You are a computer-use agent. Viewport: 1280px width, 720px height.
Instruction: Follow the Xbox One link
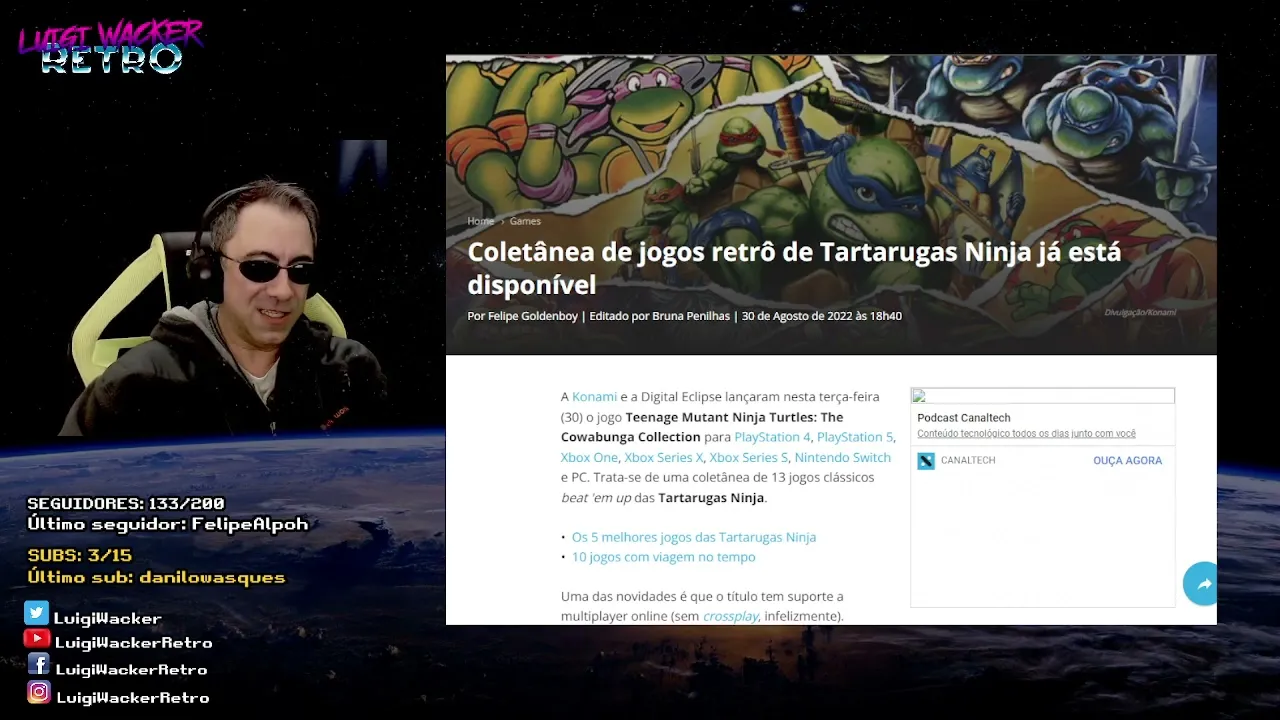point(589,457)
